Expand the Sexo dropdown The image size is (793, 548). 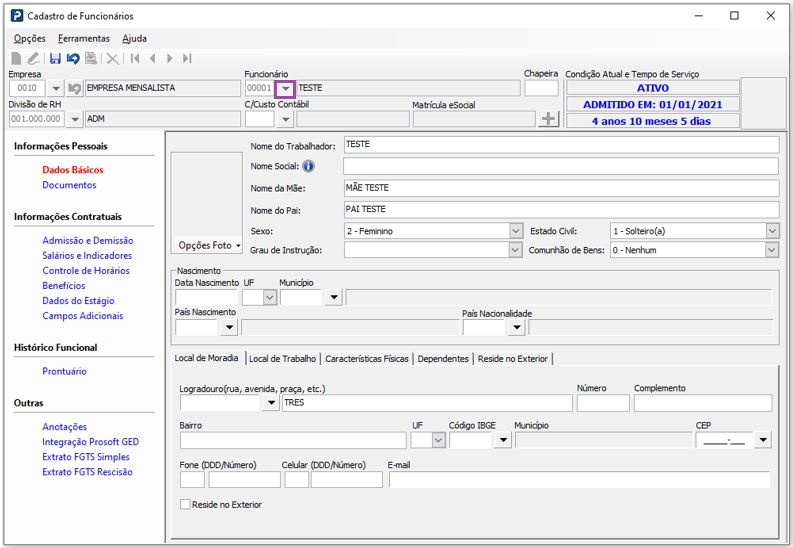[x=516, y=231]
